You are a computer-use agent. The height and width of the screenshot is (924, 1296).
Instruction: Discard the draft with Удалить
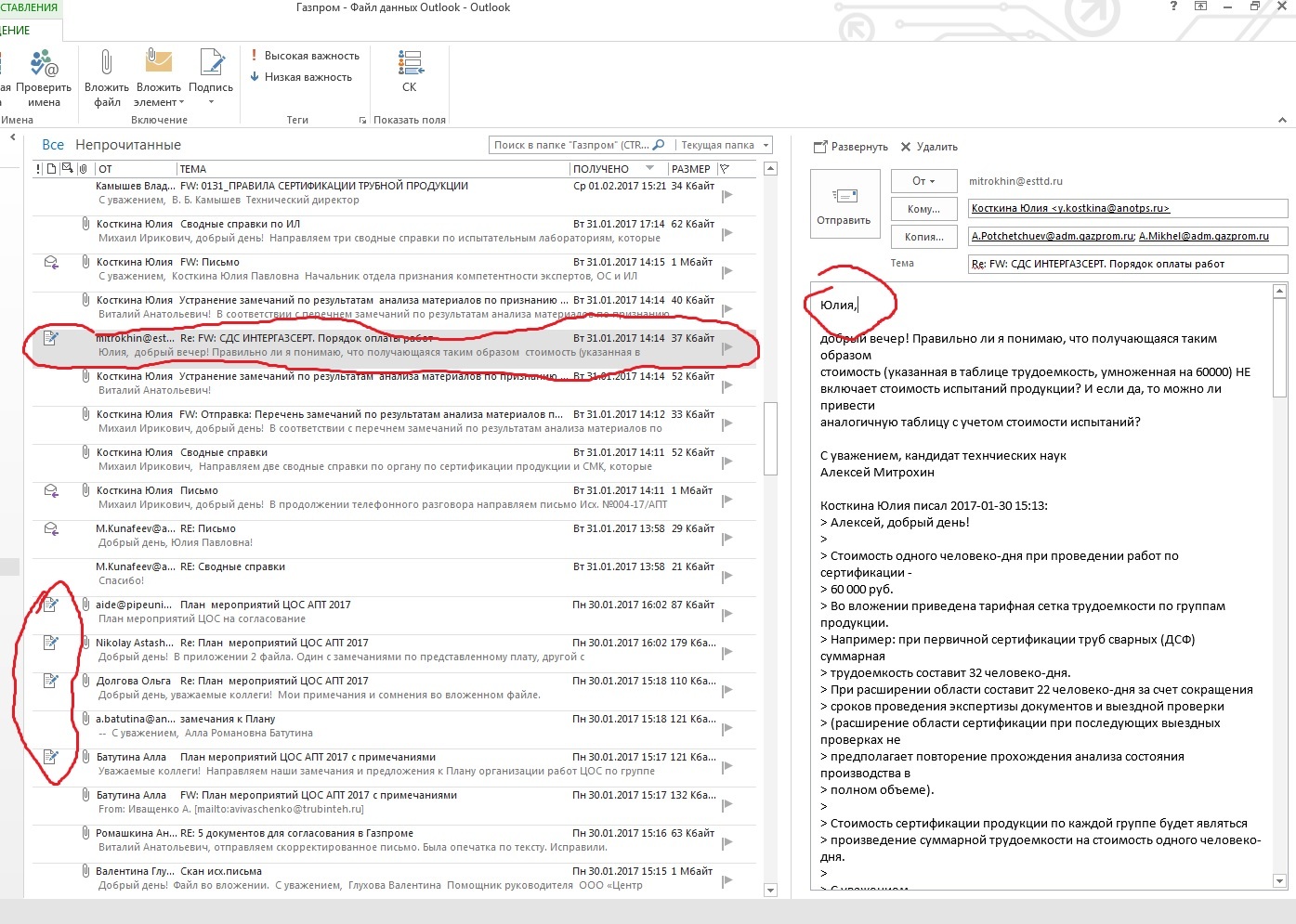(x=929, y=147)
